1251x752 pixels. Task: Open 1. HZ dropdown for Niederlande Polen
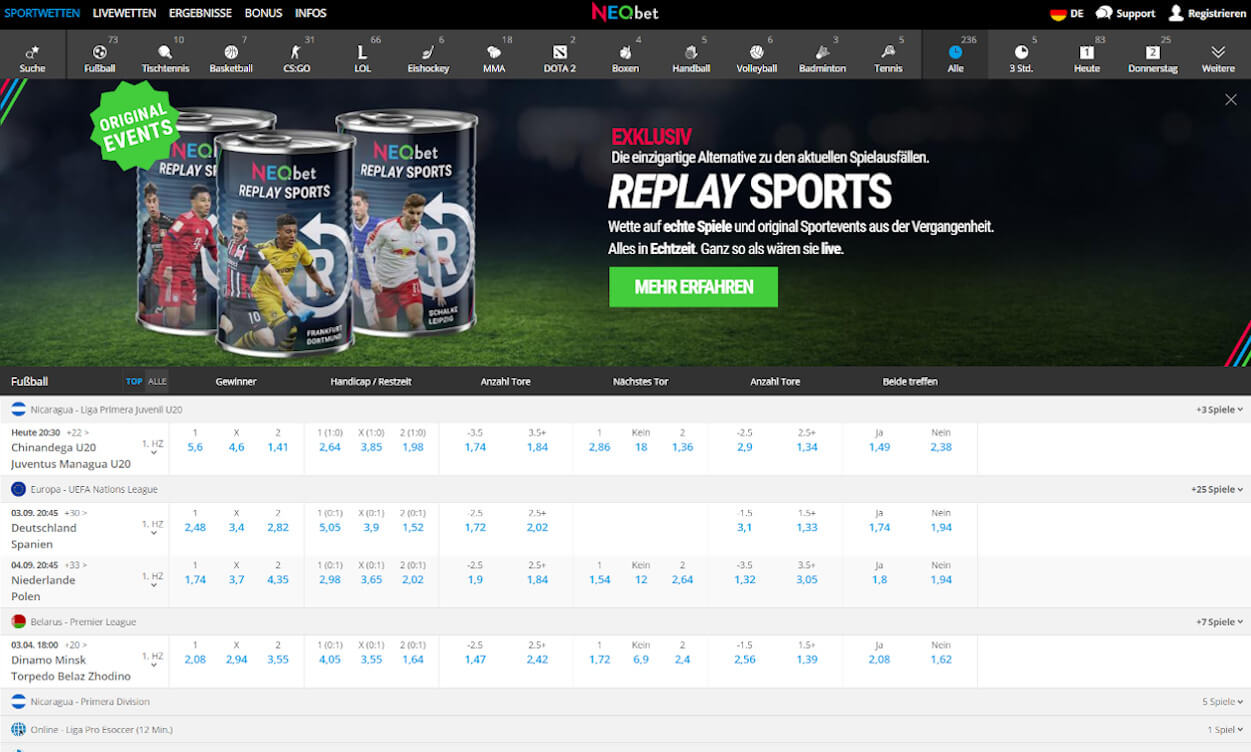(153, 580)
